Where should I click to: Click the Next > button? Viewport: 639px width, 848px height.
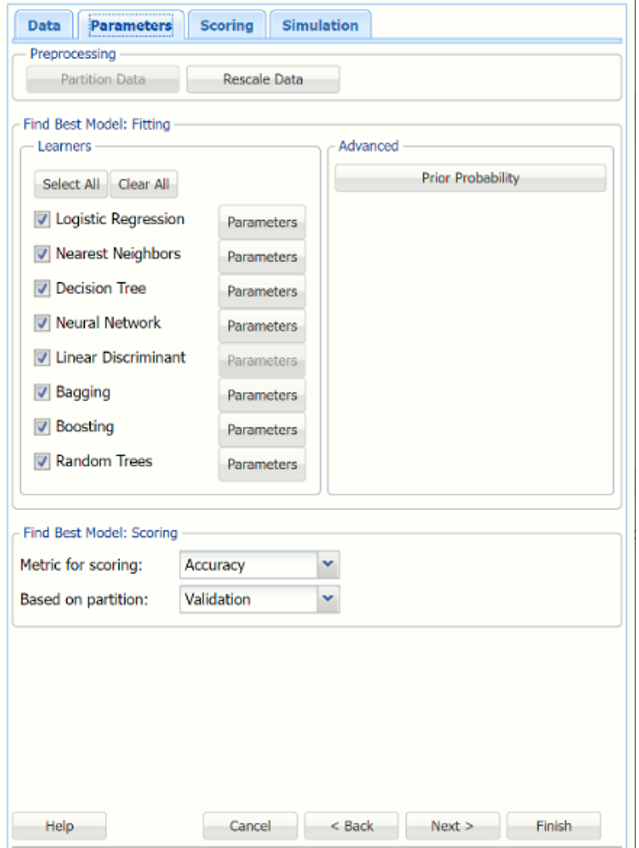pyautogui.click(x=452, y=826)
